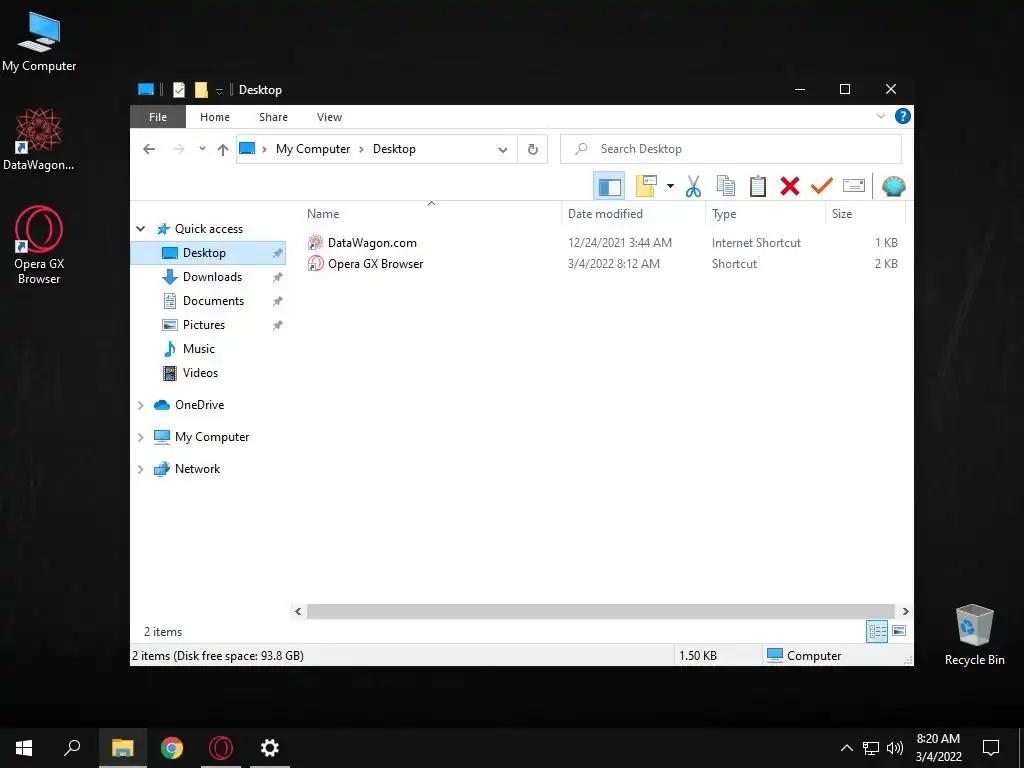
Task: Expand the OneDrive tree node
Action: [140, 405]
